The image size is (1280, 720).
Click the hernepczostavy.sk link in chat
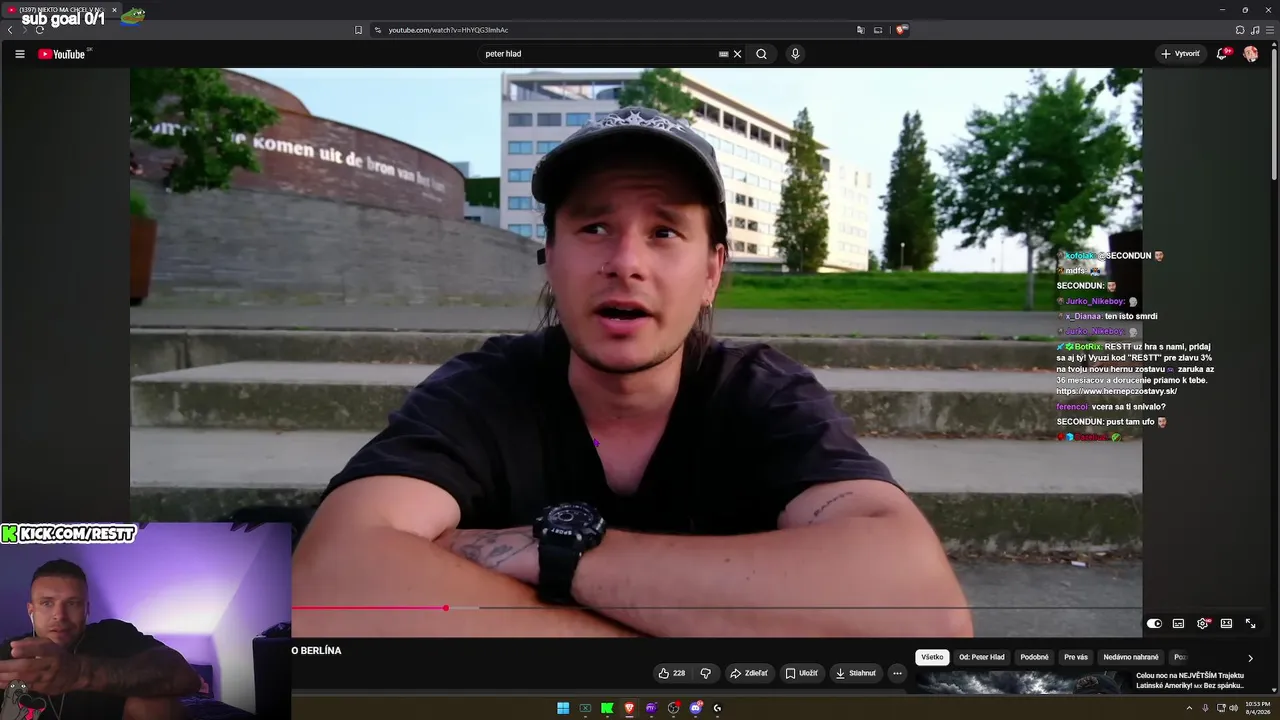[1116, 391]
